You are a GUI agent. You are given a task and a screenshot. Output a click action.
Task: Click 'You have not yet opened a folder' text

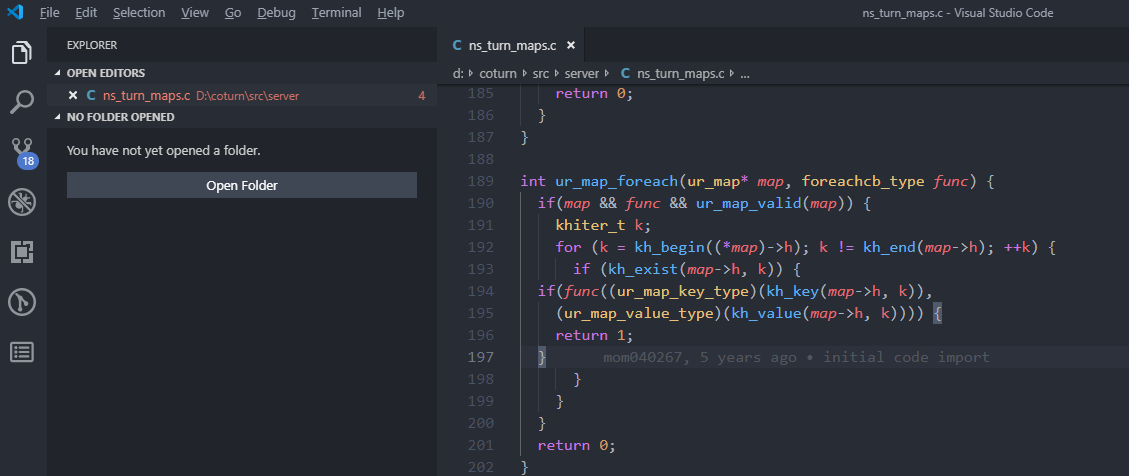(163, 151)
